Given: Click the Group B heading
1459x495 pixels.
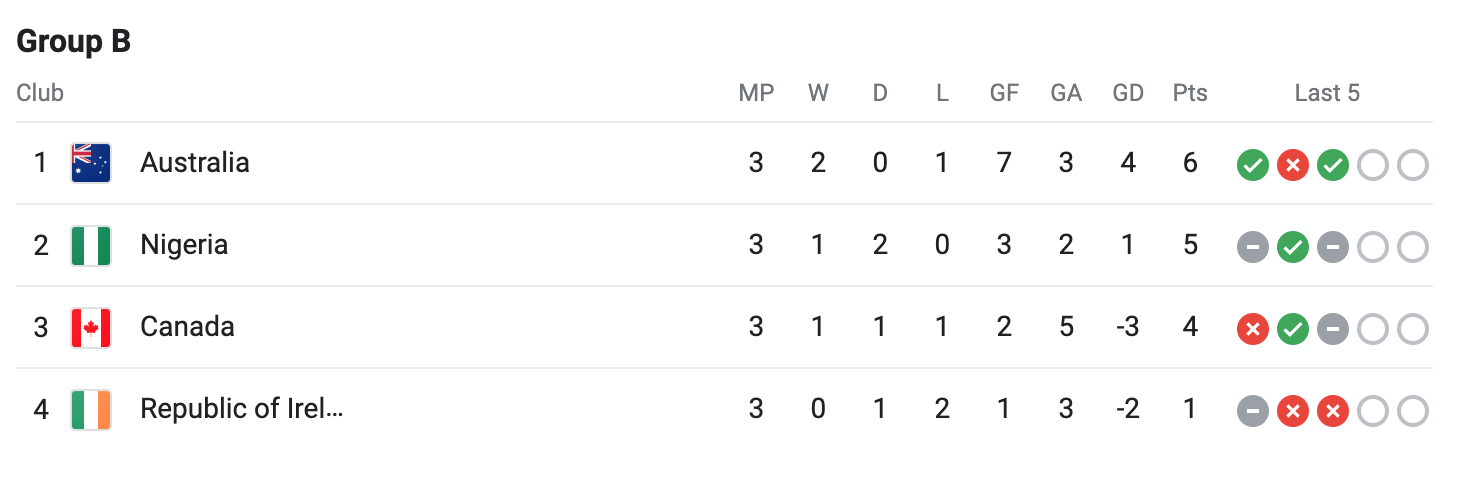Looking at the screenshot, I should [x=74, y=42].
